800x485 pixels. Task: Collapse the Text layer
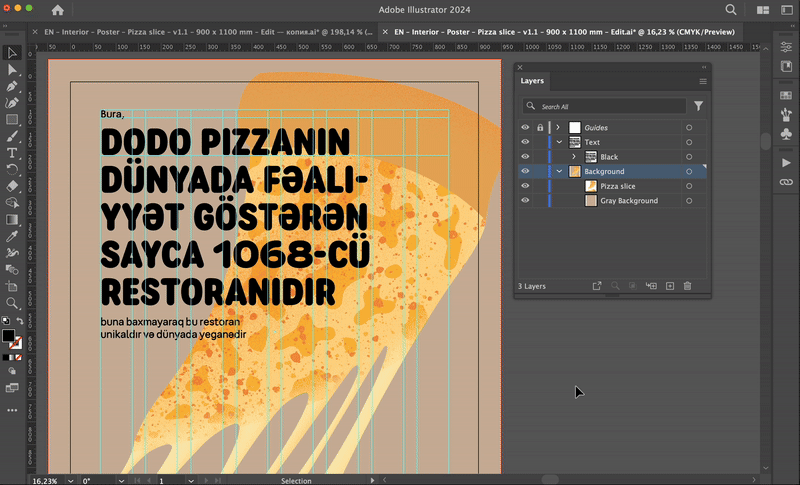[559, 142]
